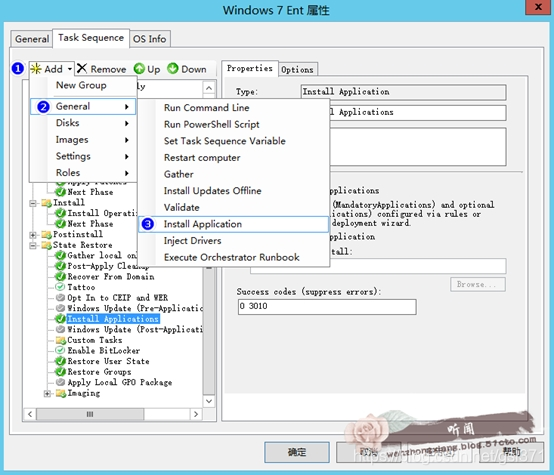Click Opt In to CEIP disabled icon
554x475 pixels.
[x=60, y=298]
